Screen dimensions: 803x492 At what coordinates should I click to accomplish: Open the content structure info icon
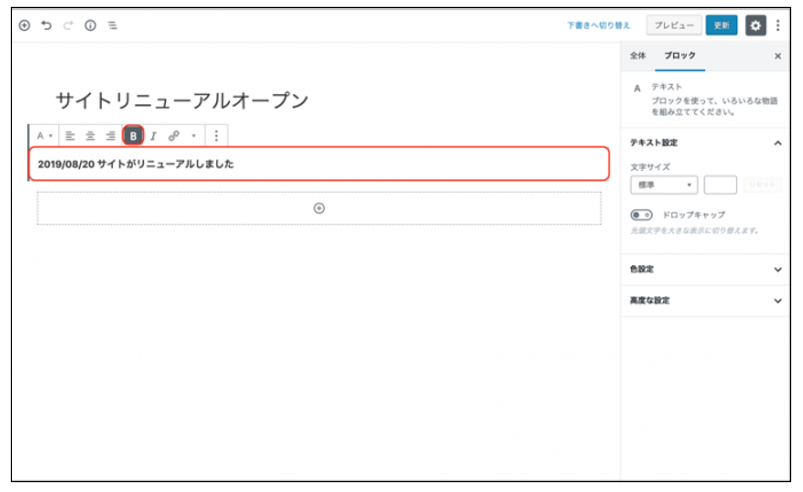(91, 26)
